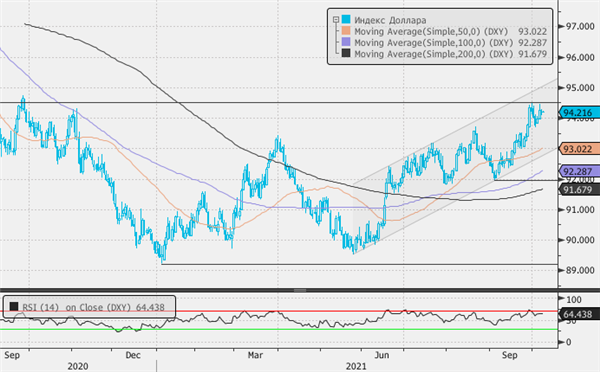600x372 pixels.
Task: Click the 94.216 current price tag
Action: pos(579,113)
